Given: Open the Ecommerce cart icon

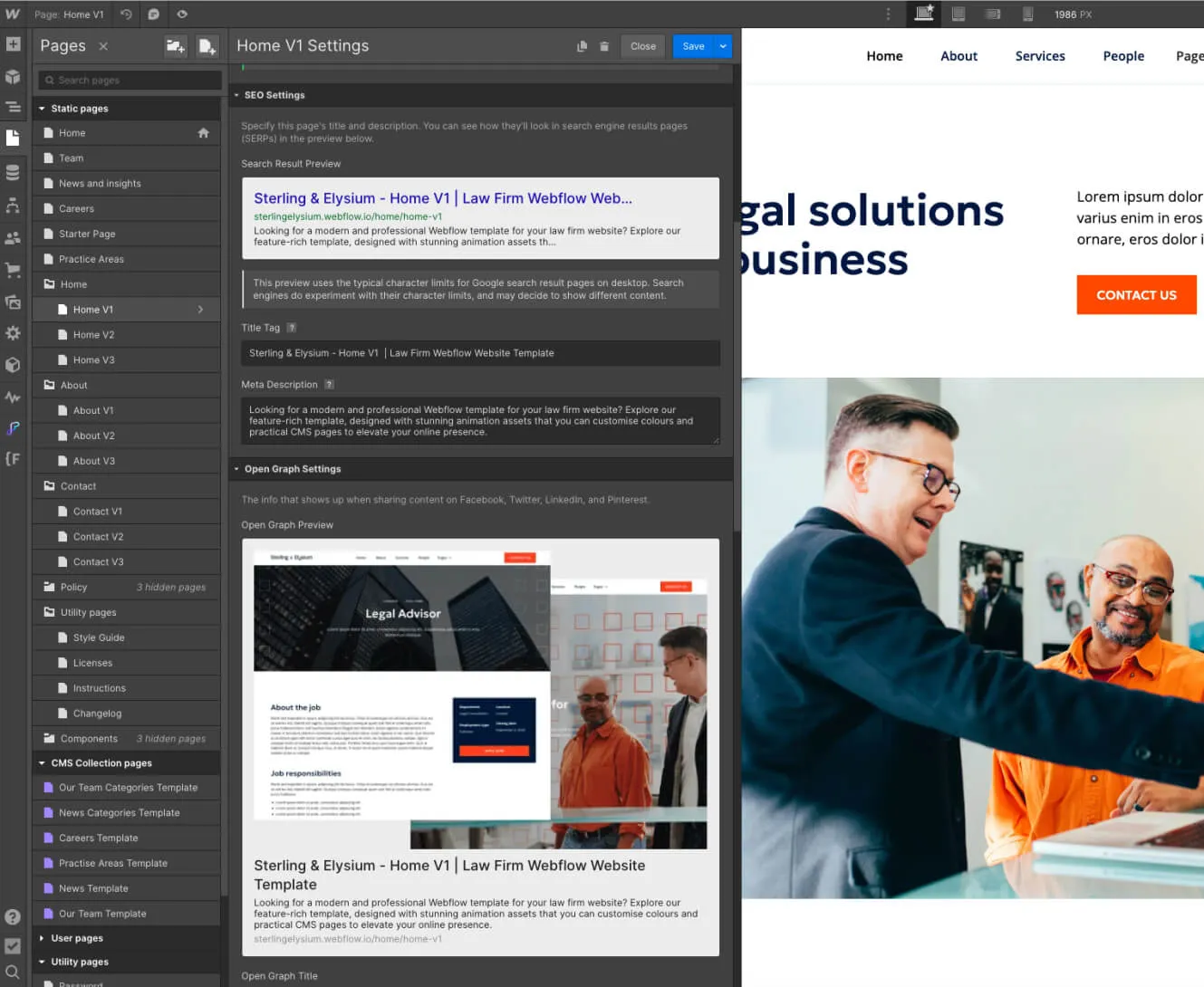Looking at the screenshot, I should click(13, 270).
